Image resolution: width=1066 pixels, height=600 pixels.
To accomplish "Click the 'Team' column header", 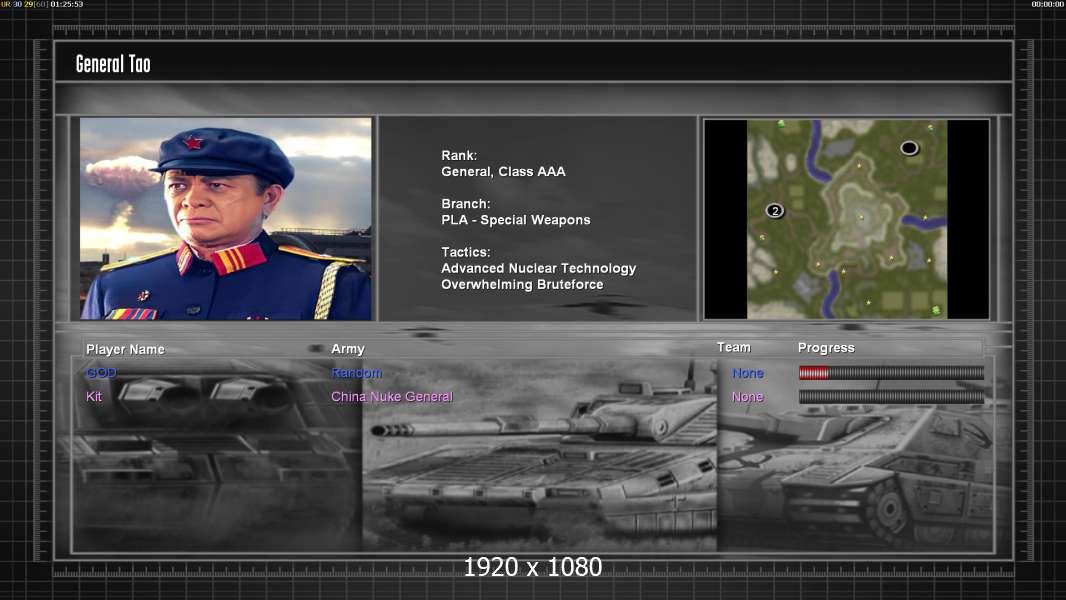I will click(734, 347).
